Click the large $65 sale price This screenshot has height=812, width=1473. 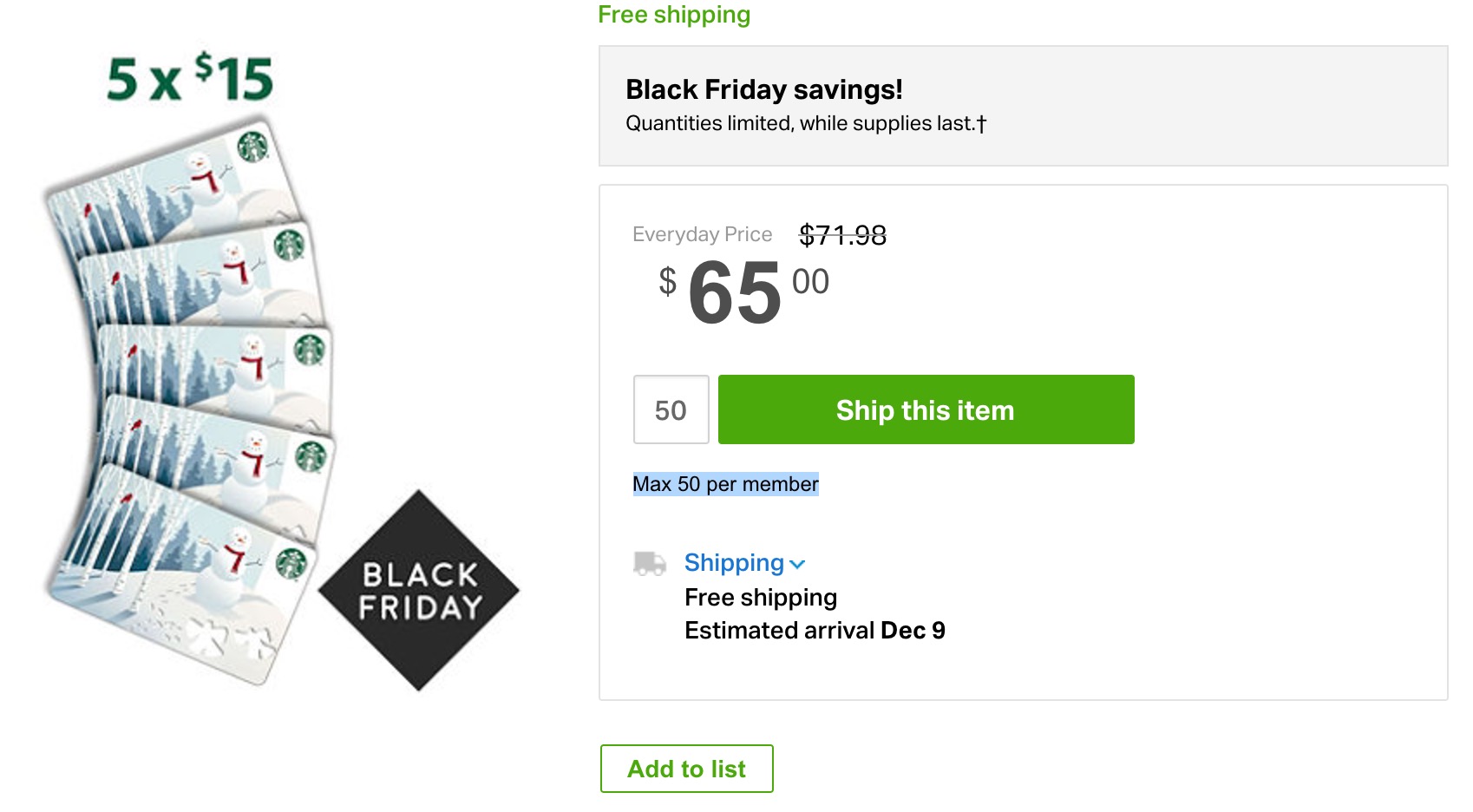735,293
